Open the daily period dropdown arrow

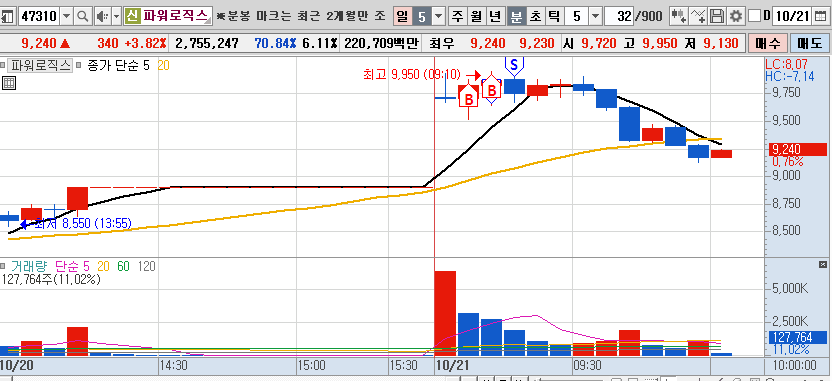(438, 16)
